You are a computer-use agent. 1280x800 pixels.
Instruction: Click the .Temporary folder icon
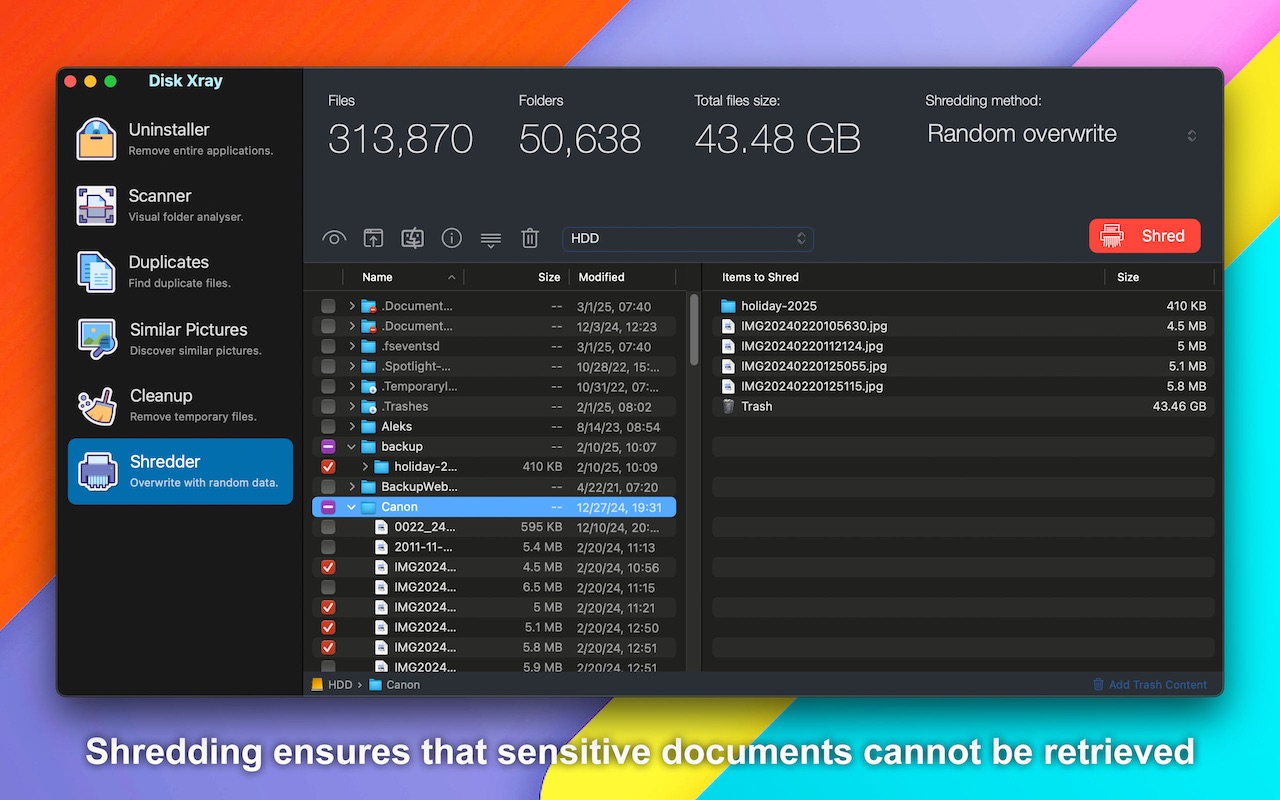pyautogui.click(x=369, y=387)
